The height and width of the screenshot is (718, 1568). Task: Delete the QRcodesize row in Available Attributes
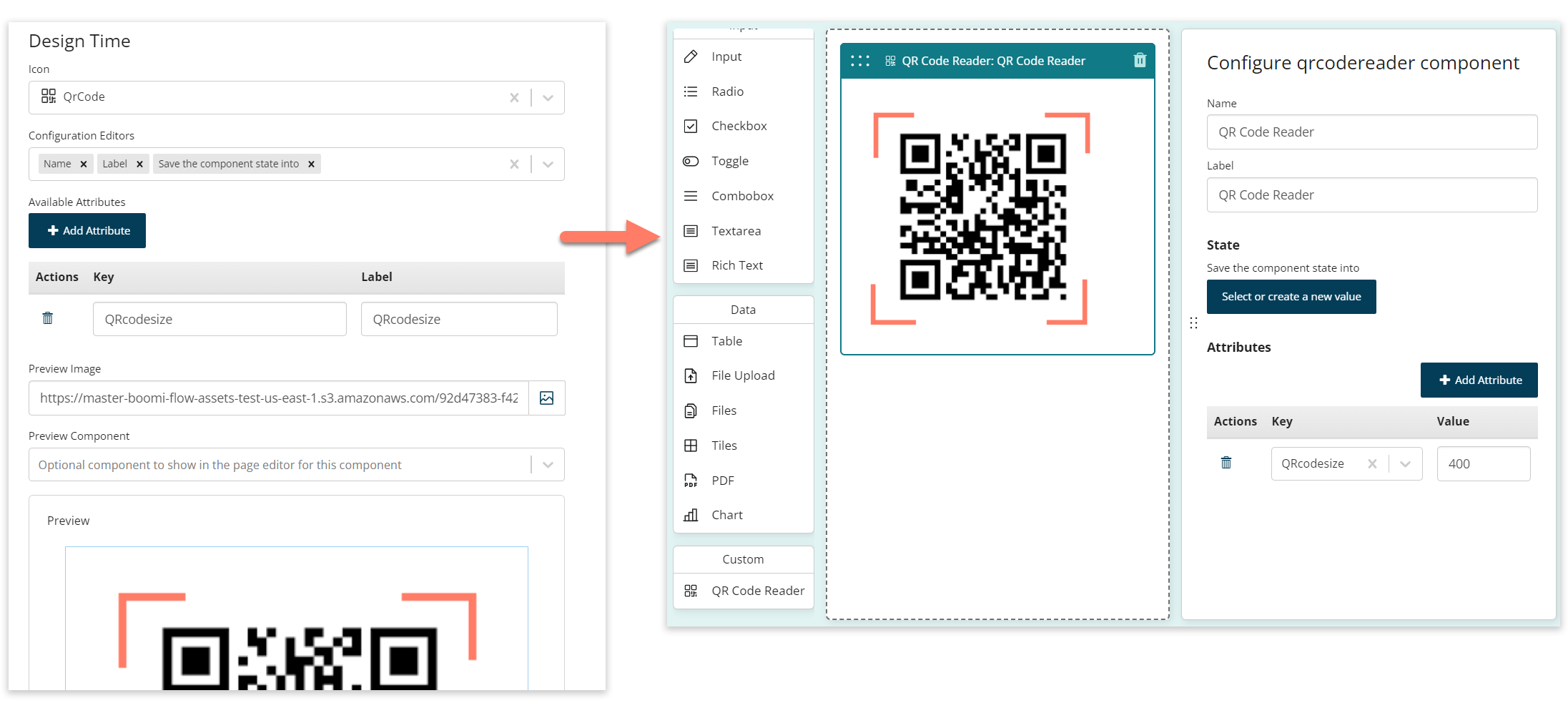point(48,318)
